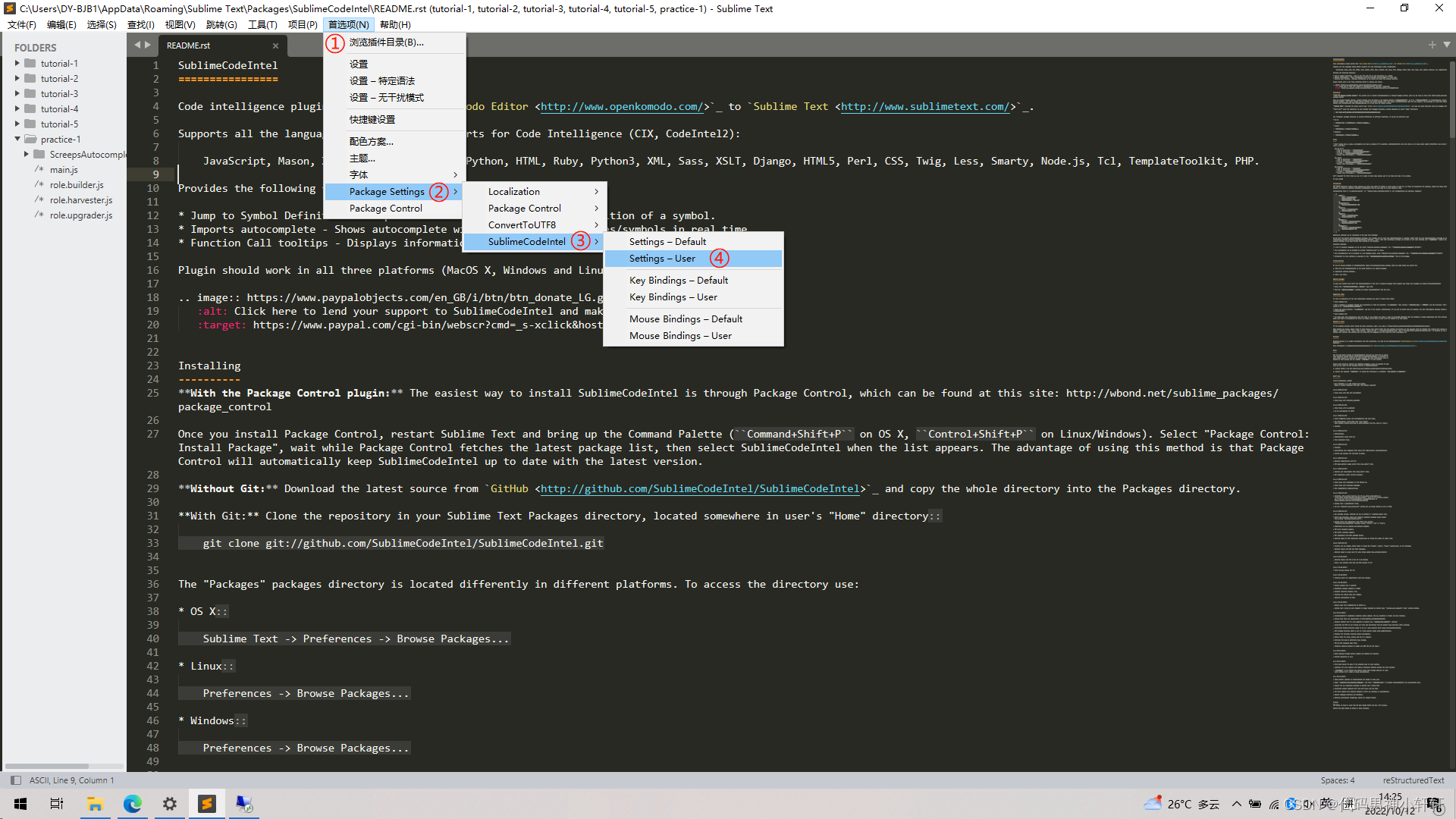Click the forward navigation arrow above the editor

149,44
